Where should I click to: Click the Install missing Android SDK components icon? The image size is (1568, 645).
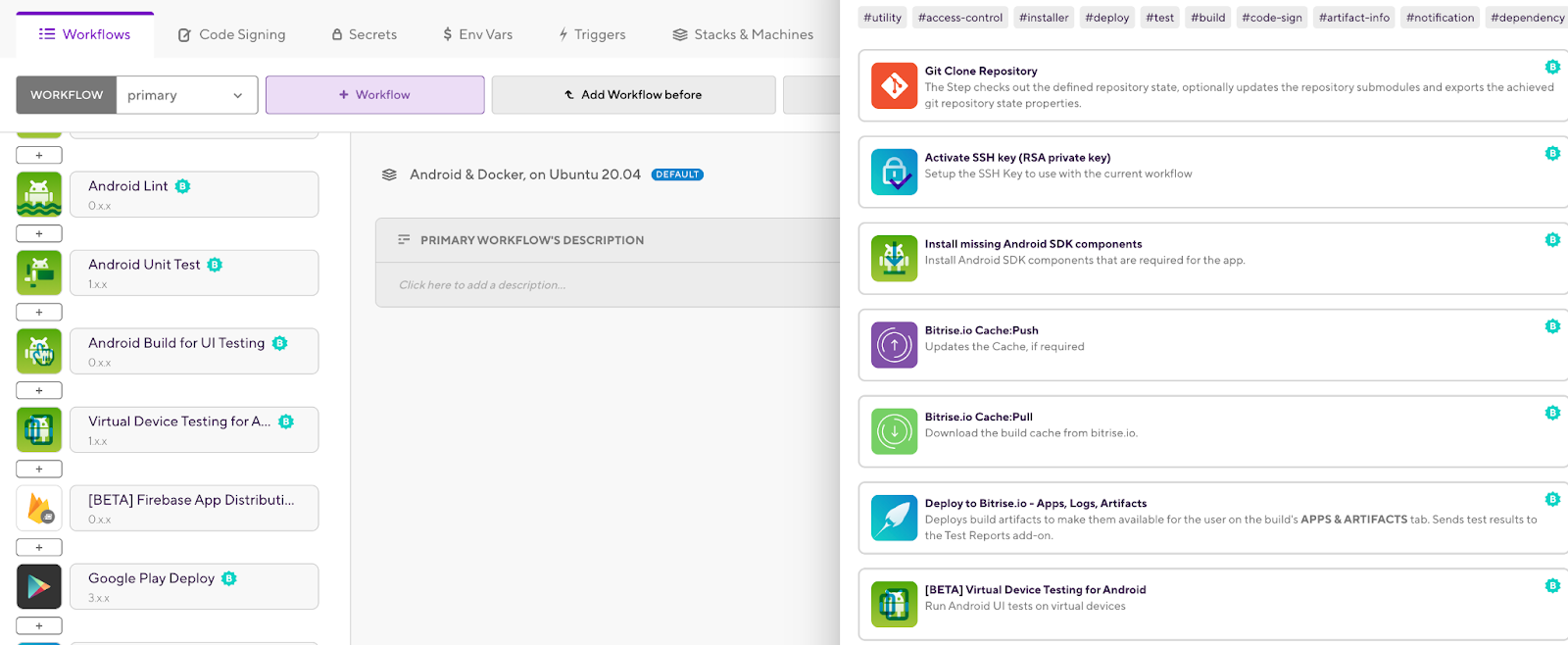894,258
